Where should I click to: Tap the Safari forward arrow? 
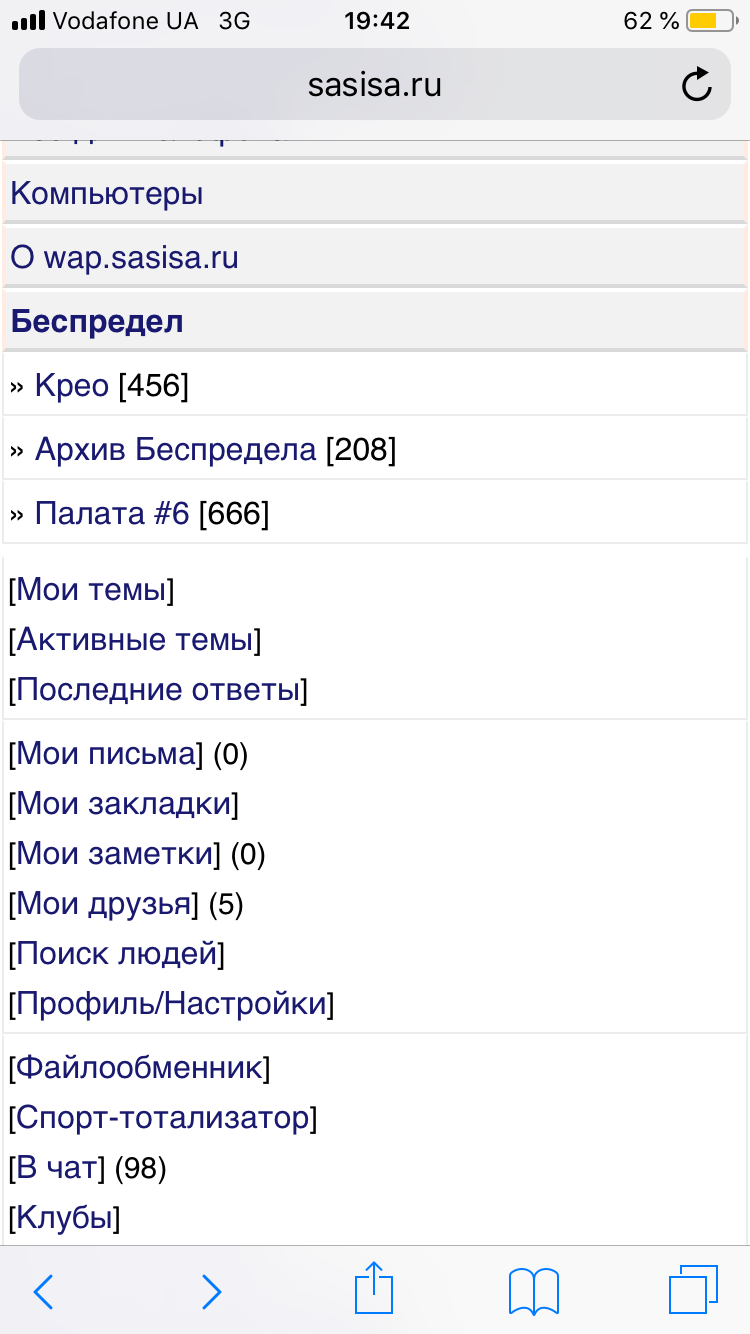point(211,1291)
